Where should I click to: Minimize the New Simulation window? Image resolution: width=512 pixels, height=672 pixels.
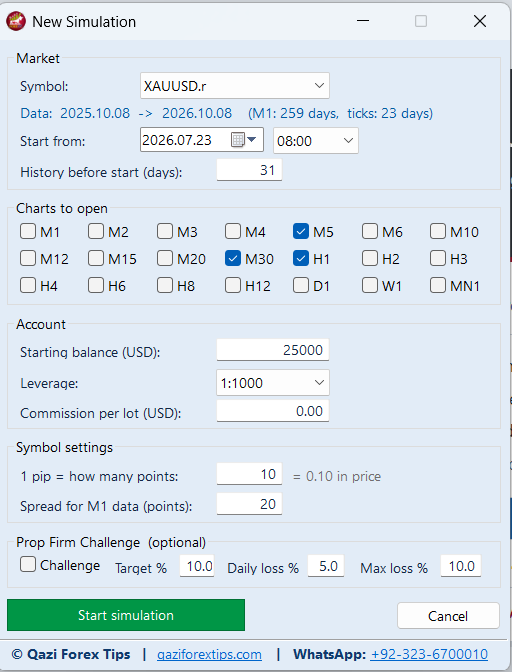[363, 21]
